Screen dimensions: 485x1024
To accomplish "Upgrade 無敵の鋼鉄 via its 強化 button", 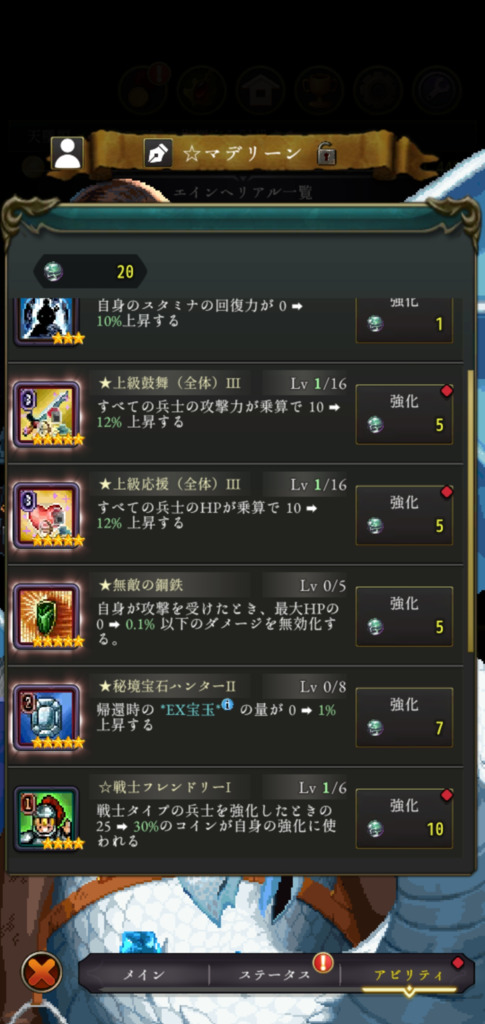I will (404, 616).
